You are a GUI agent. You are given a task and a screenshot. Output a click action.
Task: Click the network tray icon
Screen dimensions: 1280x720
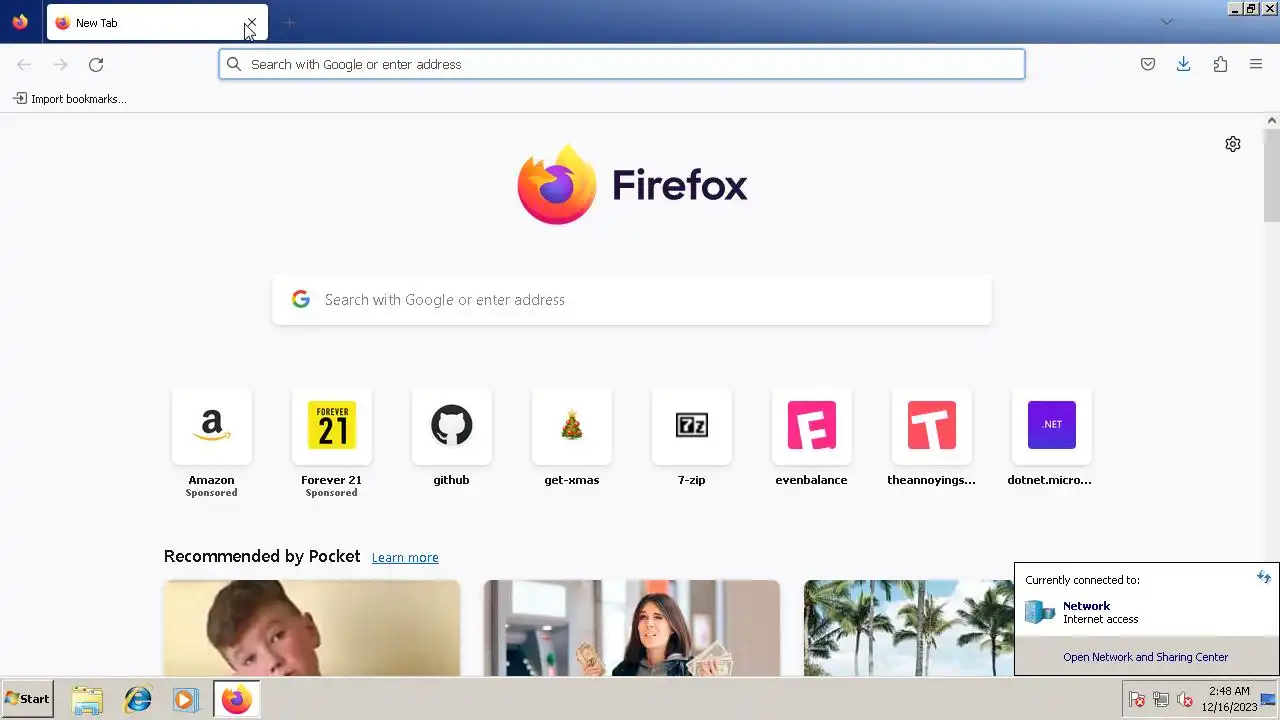coord(1161,700)
